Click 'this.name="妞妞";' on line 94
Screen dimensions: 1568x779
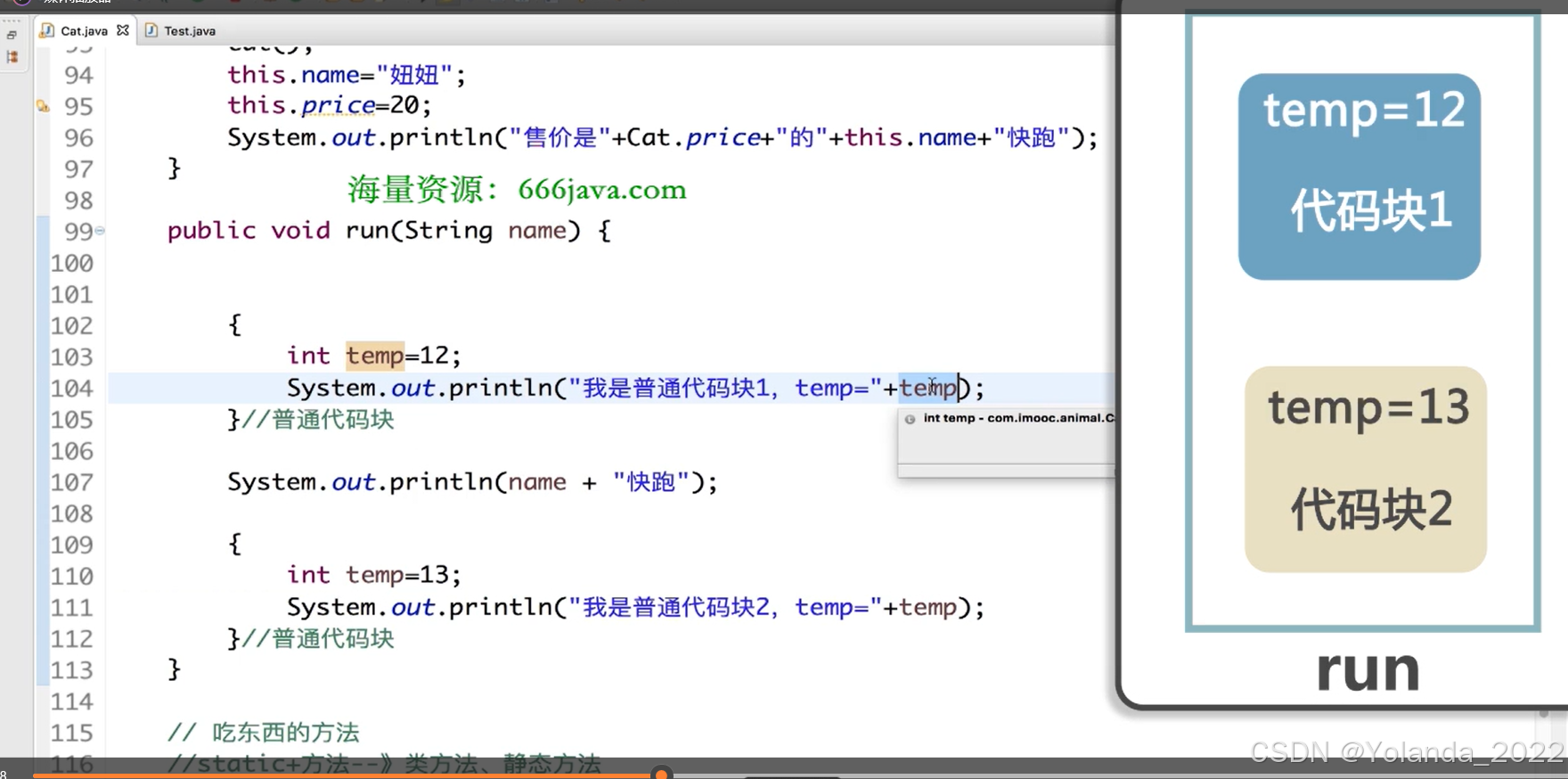click(347, 75)
